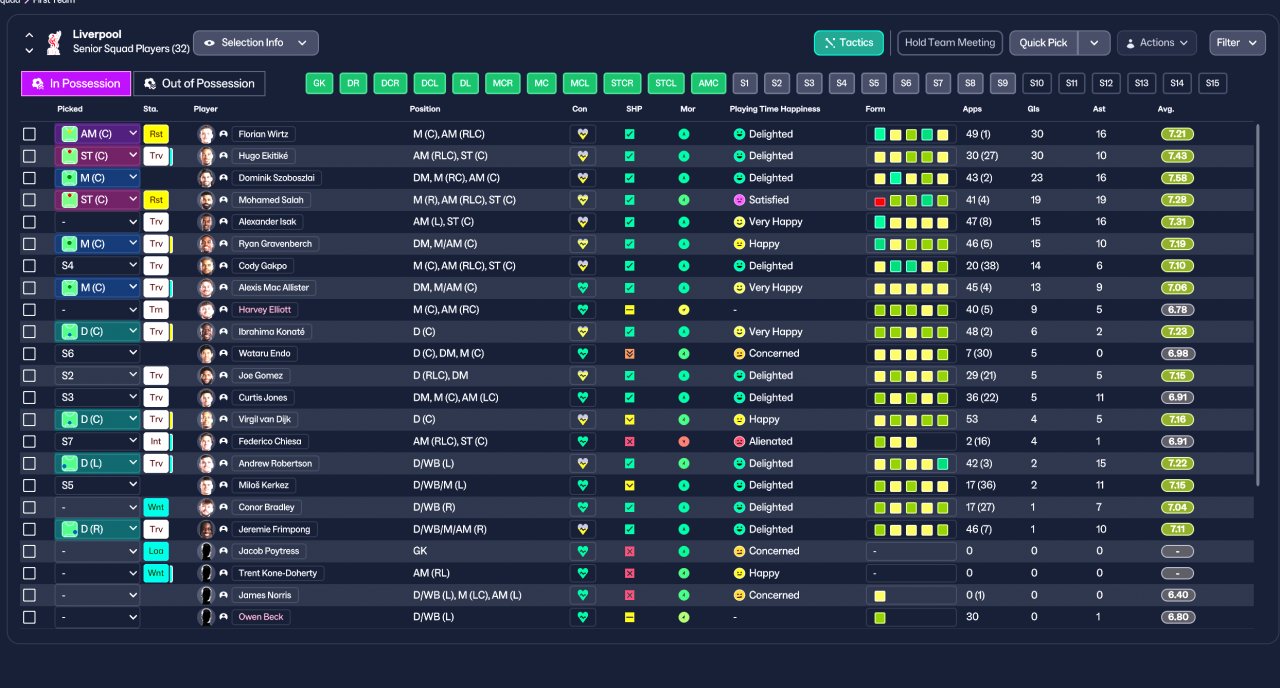Click Florian Wirtz player portrait
The height and width of the screenshot is (688, 1280).
point(206,134)
